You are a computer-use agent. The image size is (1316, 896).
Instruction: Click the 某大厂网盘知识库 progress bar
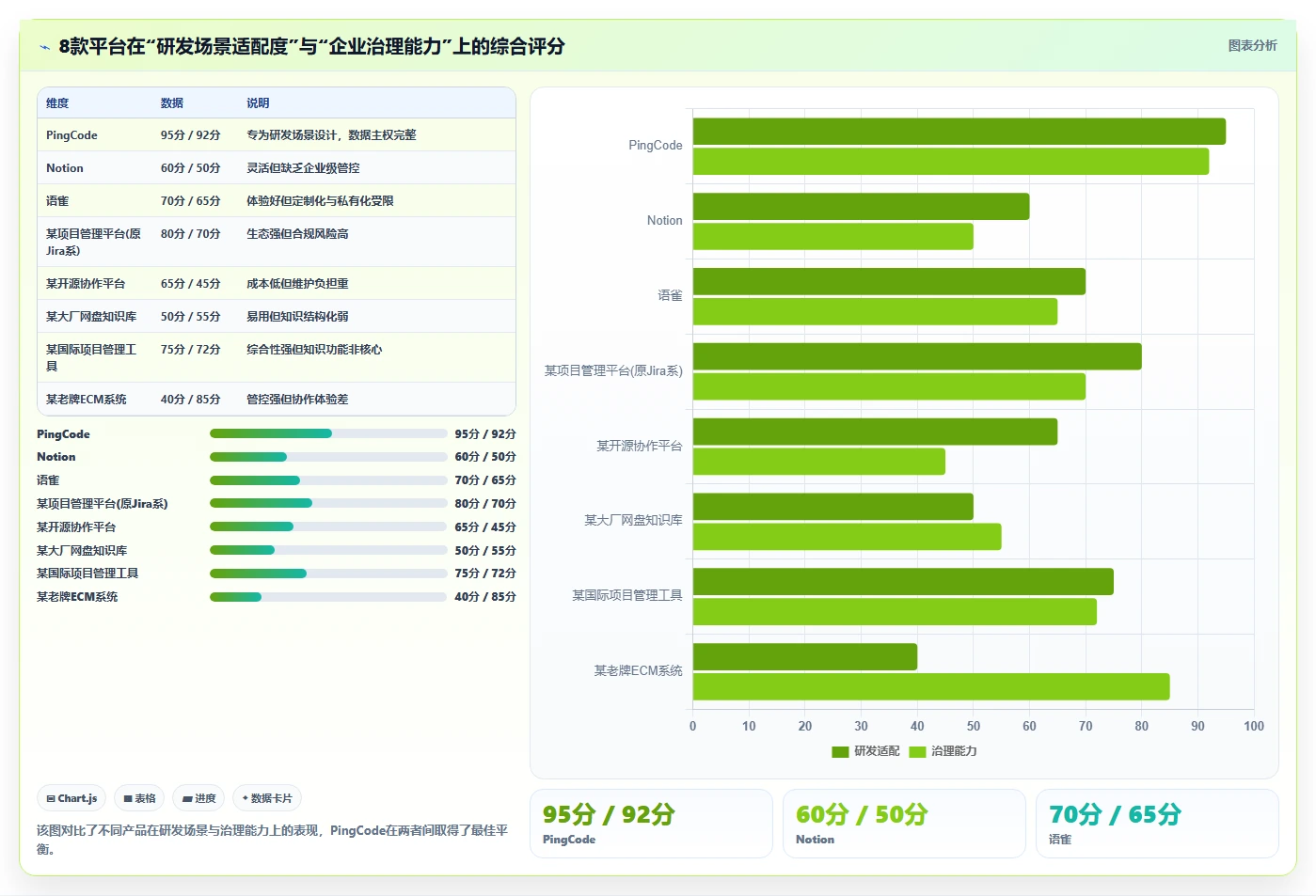click(328, 550)
